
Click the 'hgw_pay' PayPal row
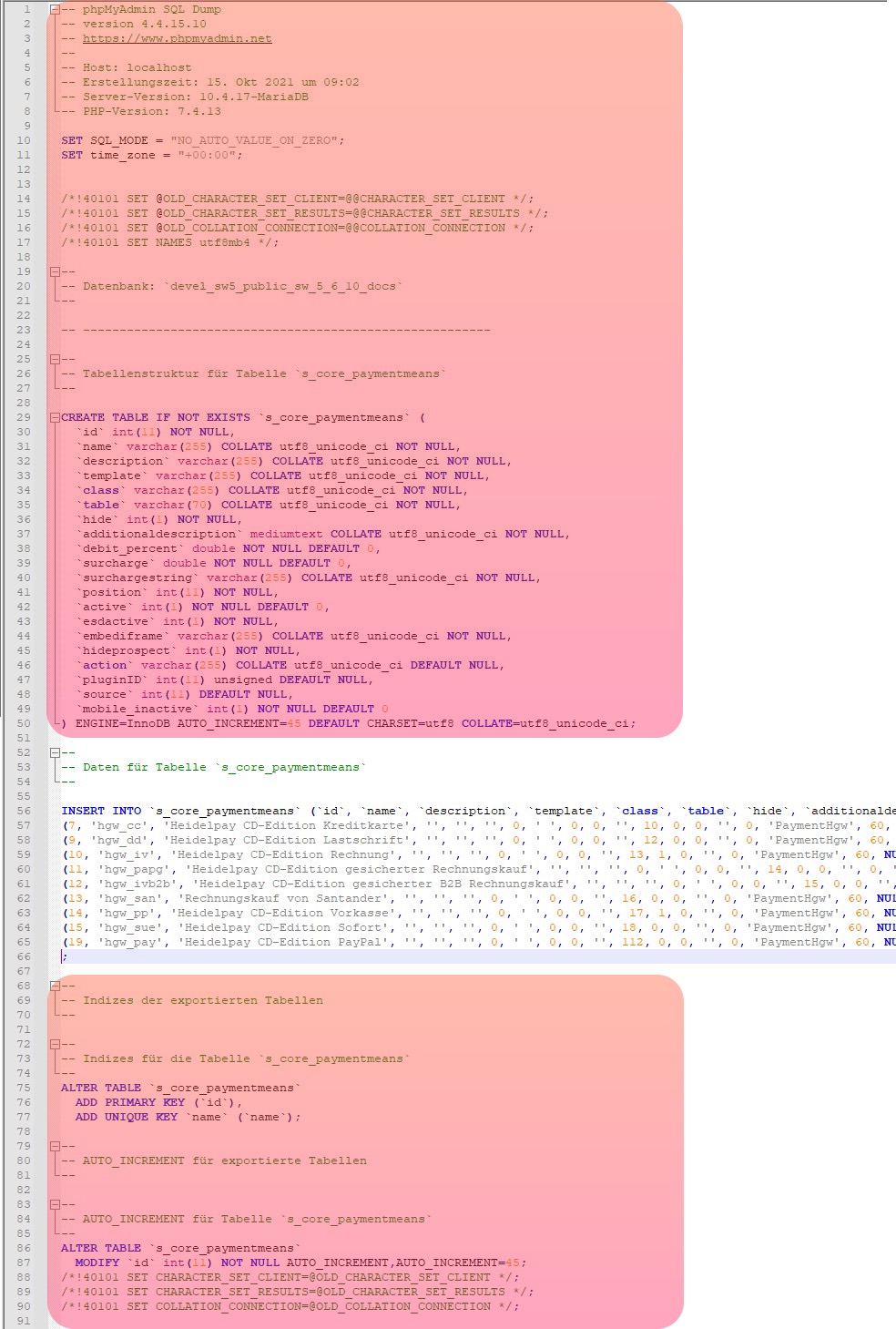pos(478,942)
